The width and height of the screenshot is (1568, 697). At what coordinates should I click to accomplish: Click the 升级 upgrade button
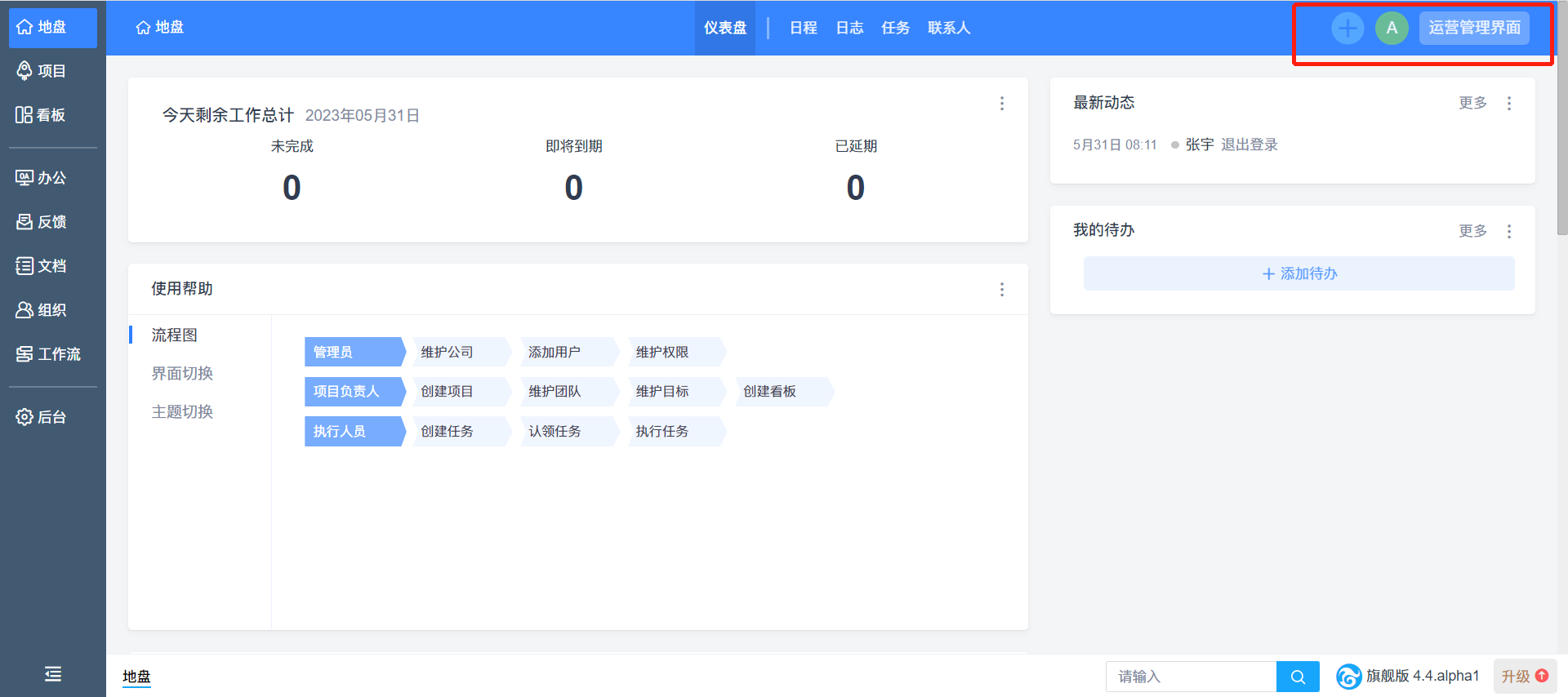[1524, 677]
